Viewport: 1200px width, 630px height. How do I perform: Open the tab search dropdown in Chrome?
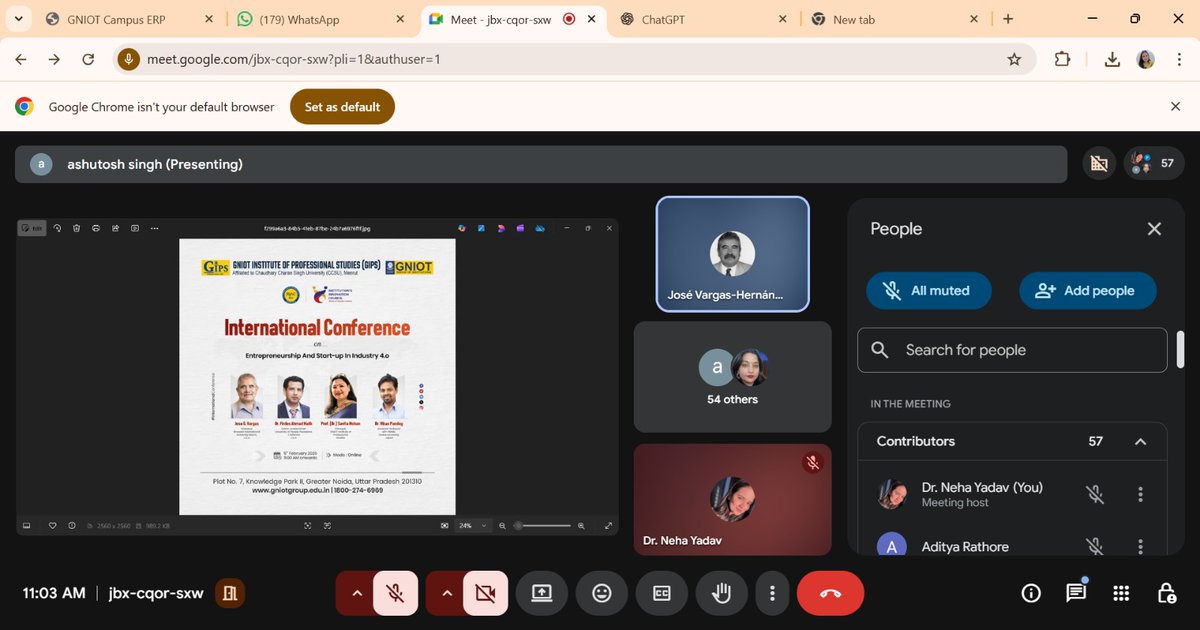point(18,19)
